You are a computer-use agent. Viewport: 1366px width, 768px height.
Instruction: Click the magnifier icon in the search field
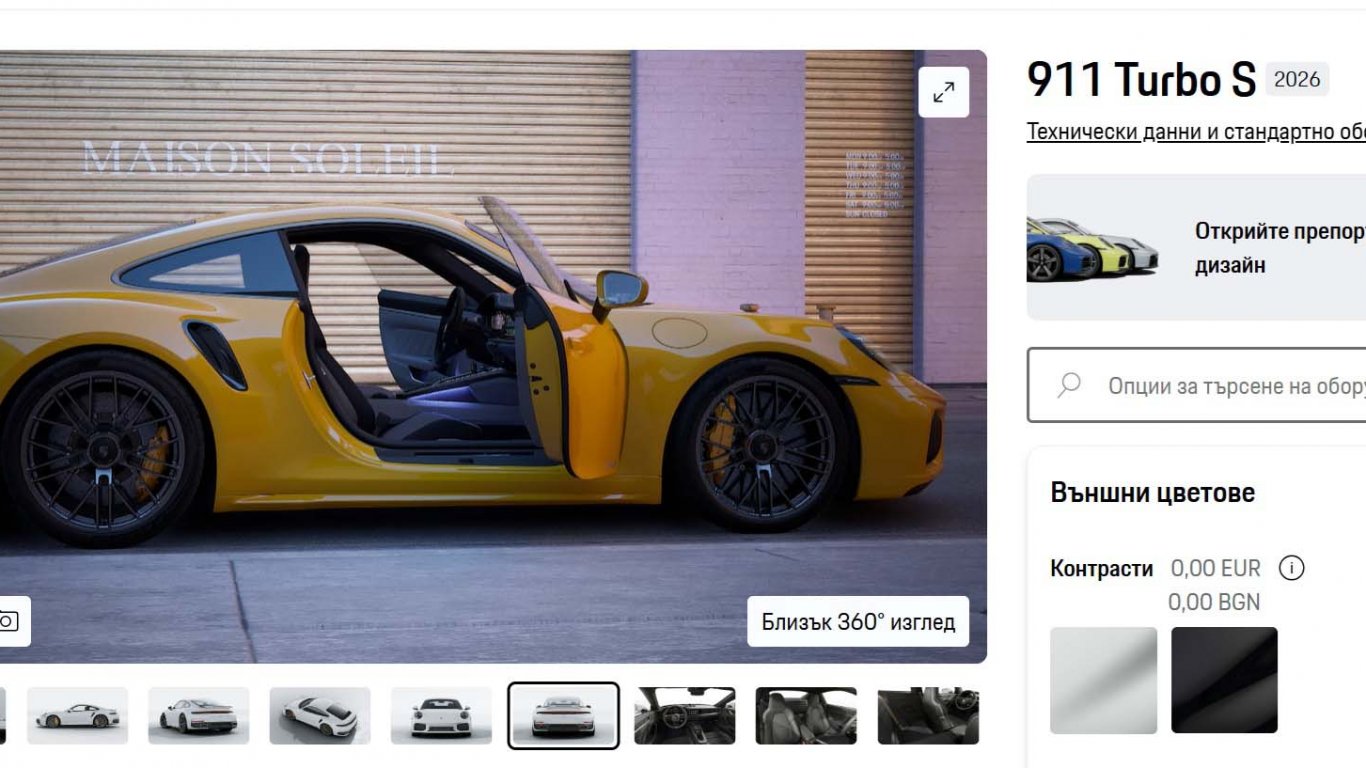[1069, 385]
